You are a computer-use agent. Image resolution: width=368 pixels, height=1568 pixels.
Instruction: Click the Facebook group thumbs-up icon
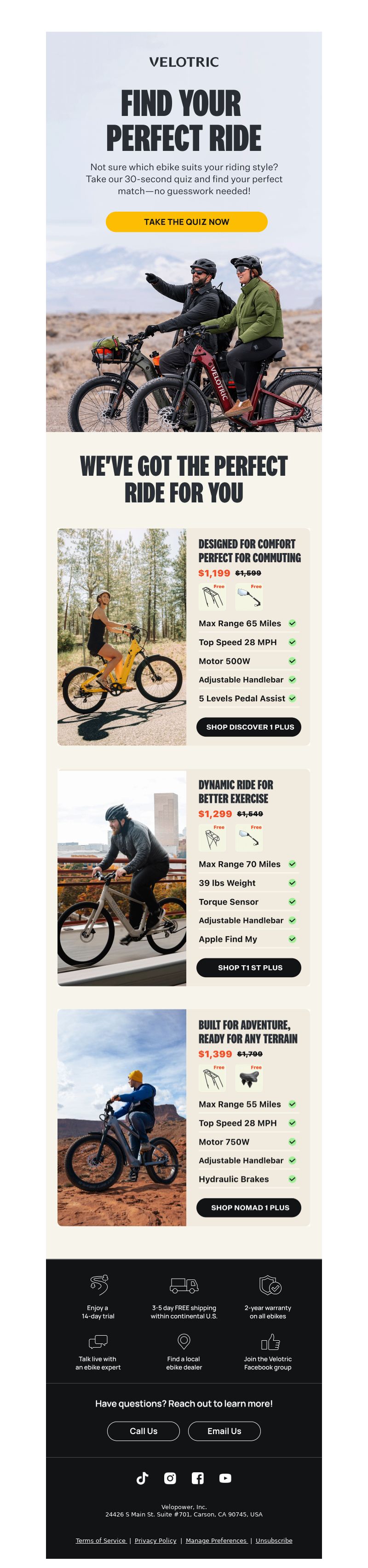270,1342
